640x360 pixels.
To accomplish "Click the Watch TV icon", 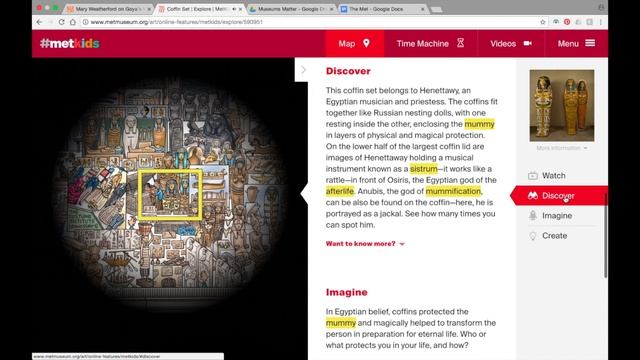I will (x=533, y=176).
